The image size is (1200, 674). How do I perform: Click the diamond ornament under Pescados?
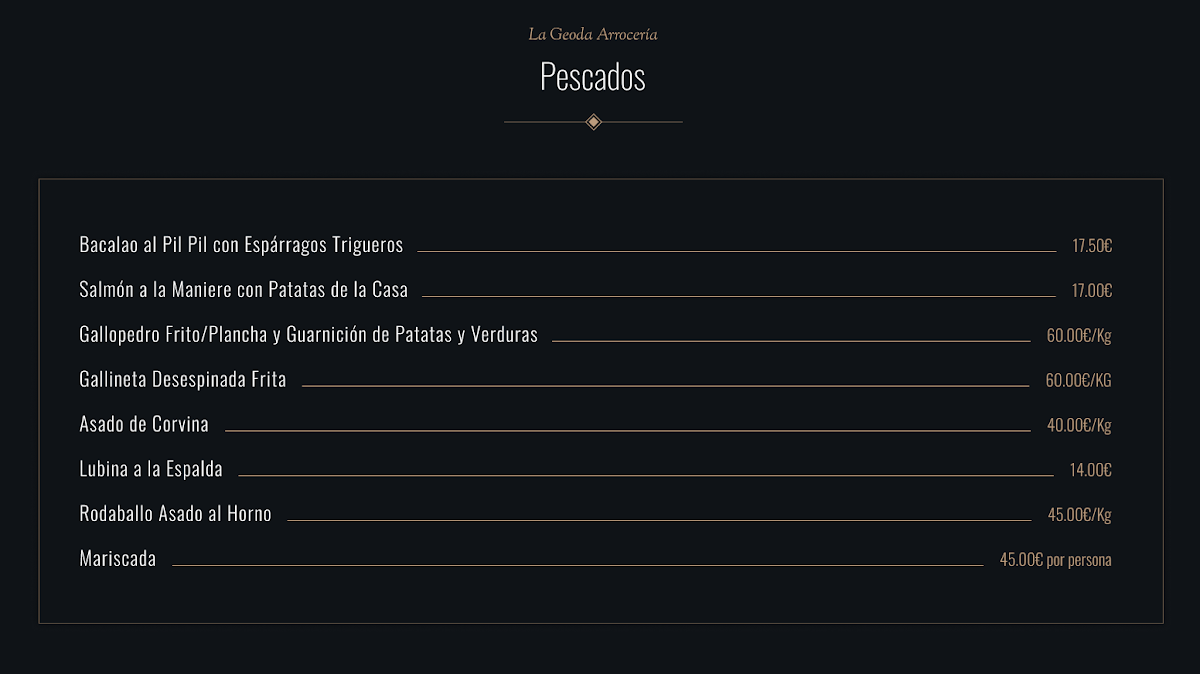593,122
